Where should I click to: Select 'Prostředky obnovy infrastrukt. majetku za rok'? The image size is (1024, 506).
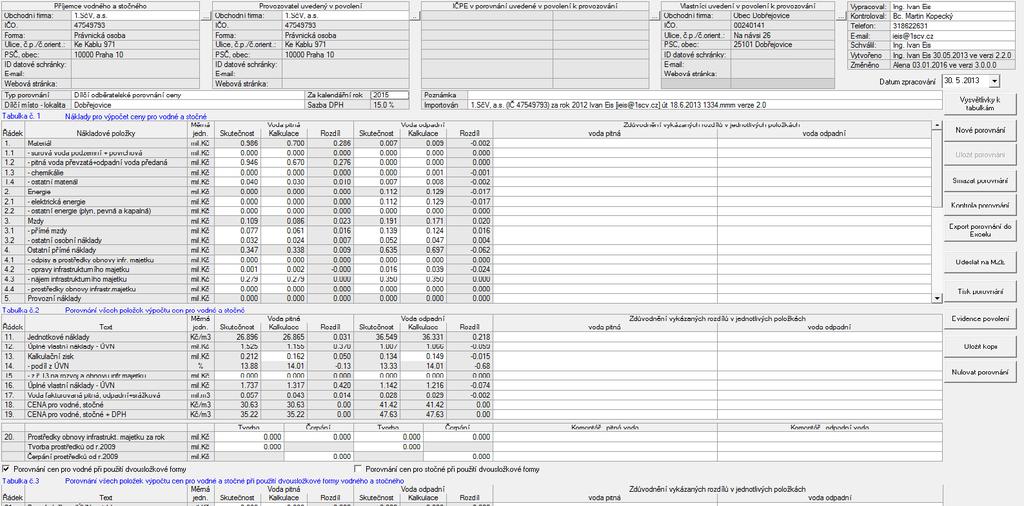pyautogui.click(x=106, y=437)
